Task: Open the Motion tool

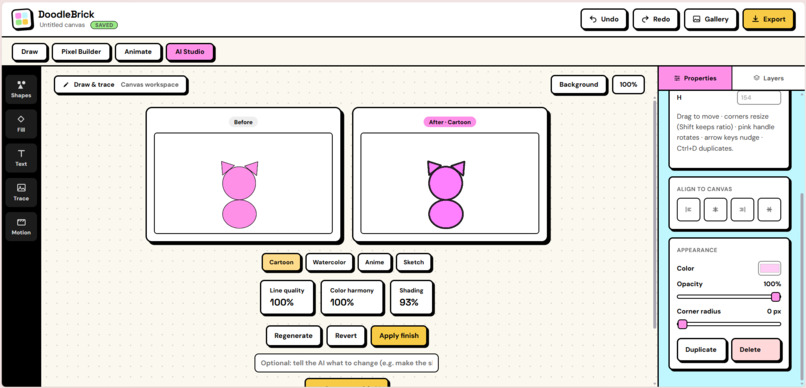Action: tap(21, 227)
